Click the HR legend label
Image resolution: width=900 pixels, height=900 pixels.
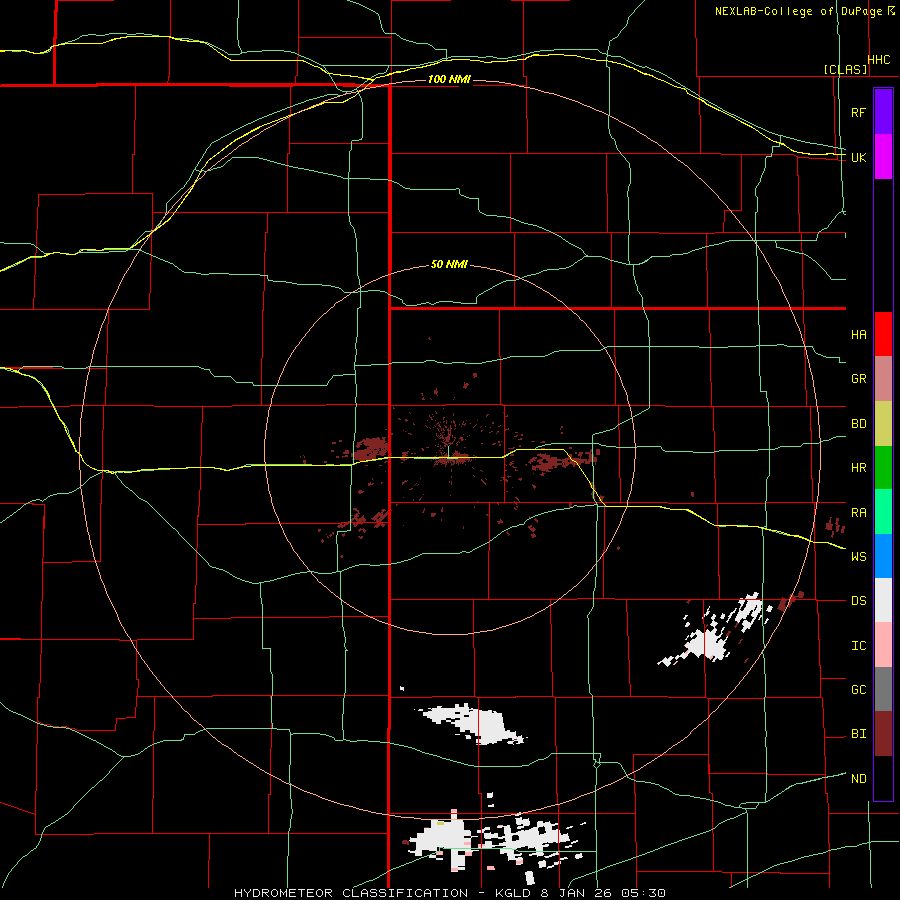(x=858, y=468)
